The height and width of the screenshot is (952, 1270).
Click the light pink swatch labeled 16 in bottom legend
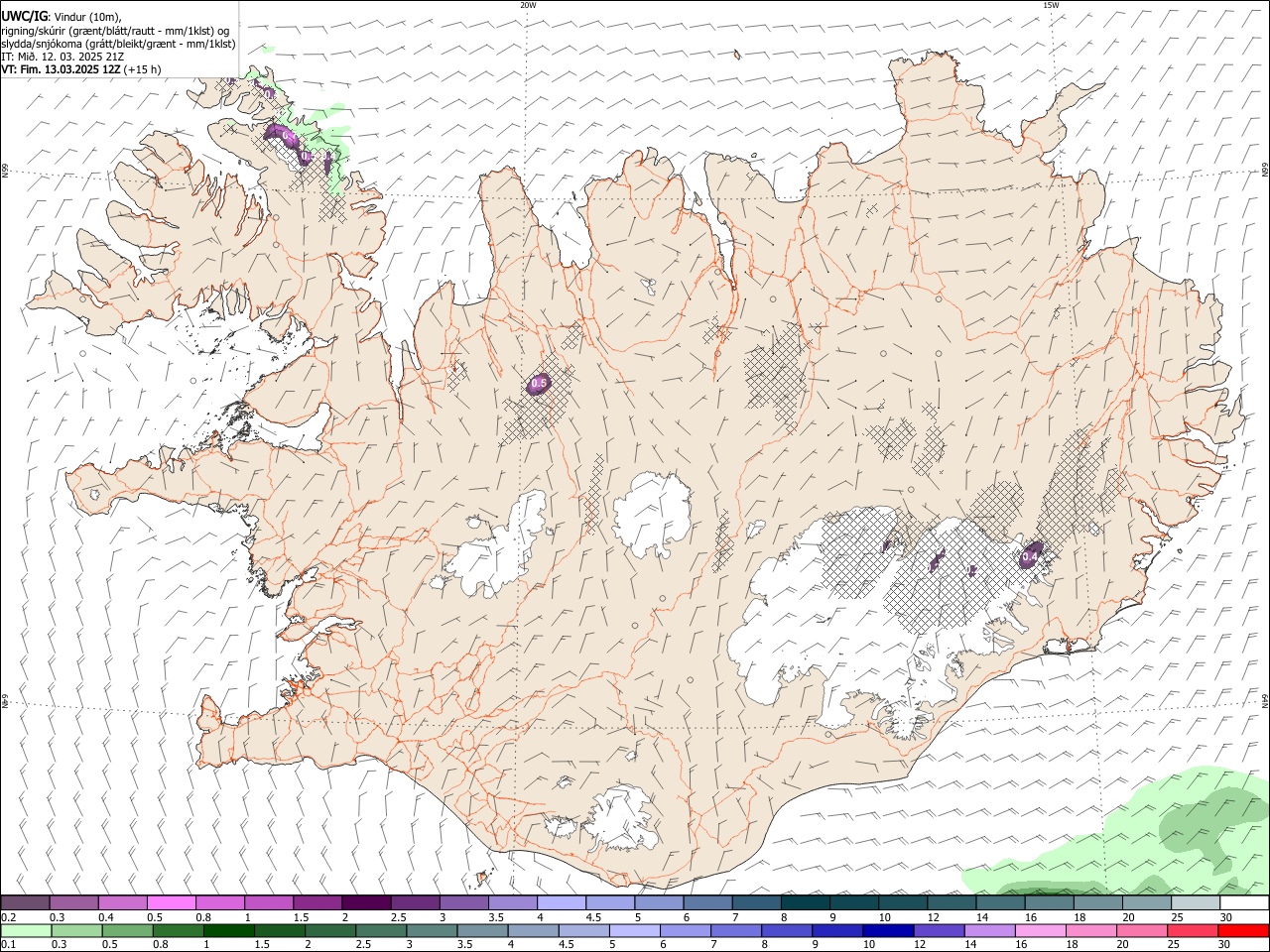click(1040, 930)
